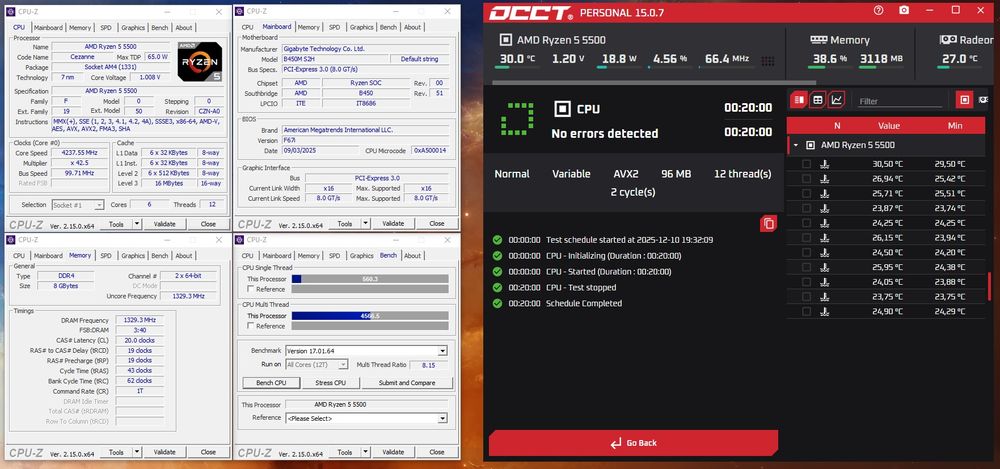
Task: Click temperature icon on the 26,15 °C row
Action: pyautogui.click(x=824, y=237)
